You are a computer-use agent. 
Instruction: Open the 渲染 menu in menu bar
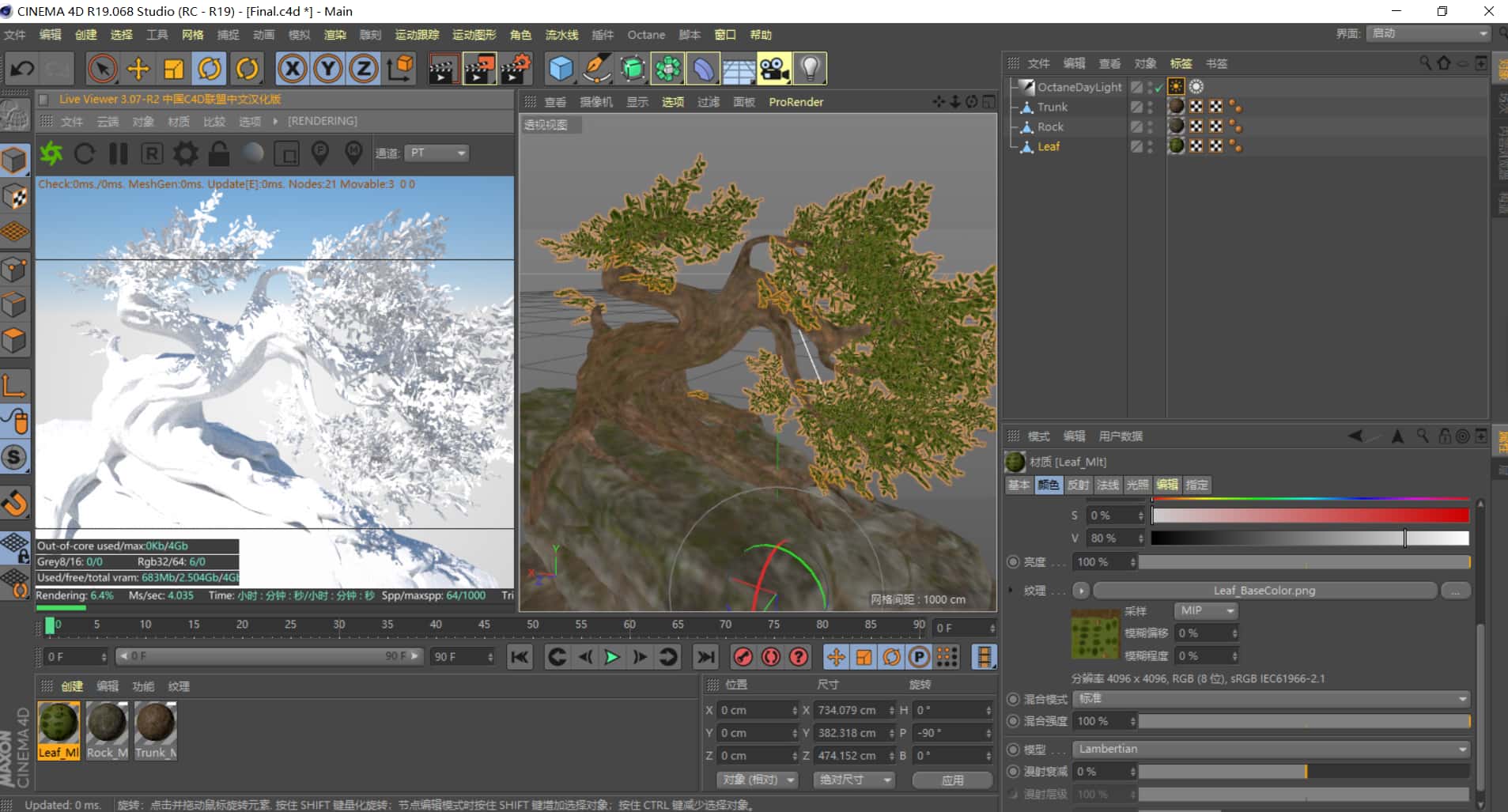pyautogui.click(x=334, y=35)
